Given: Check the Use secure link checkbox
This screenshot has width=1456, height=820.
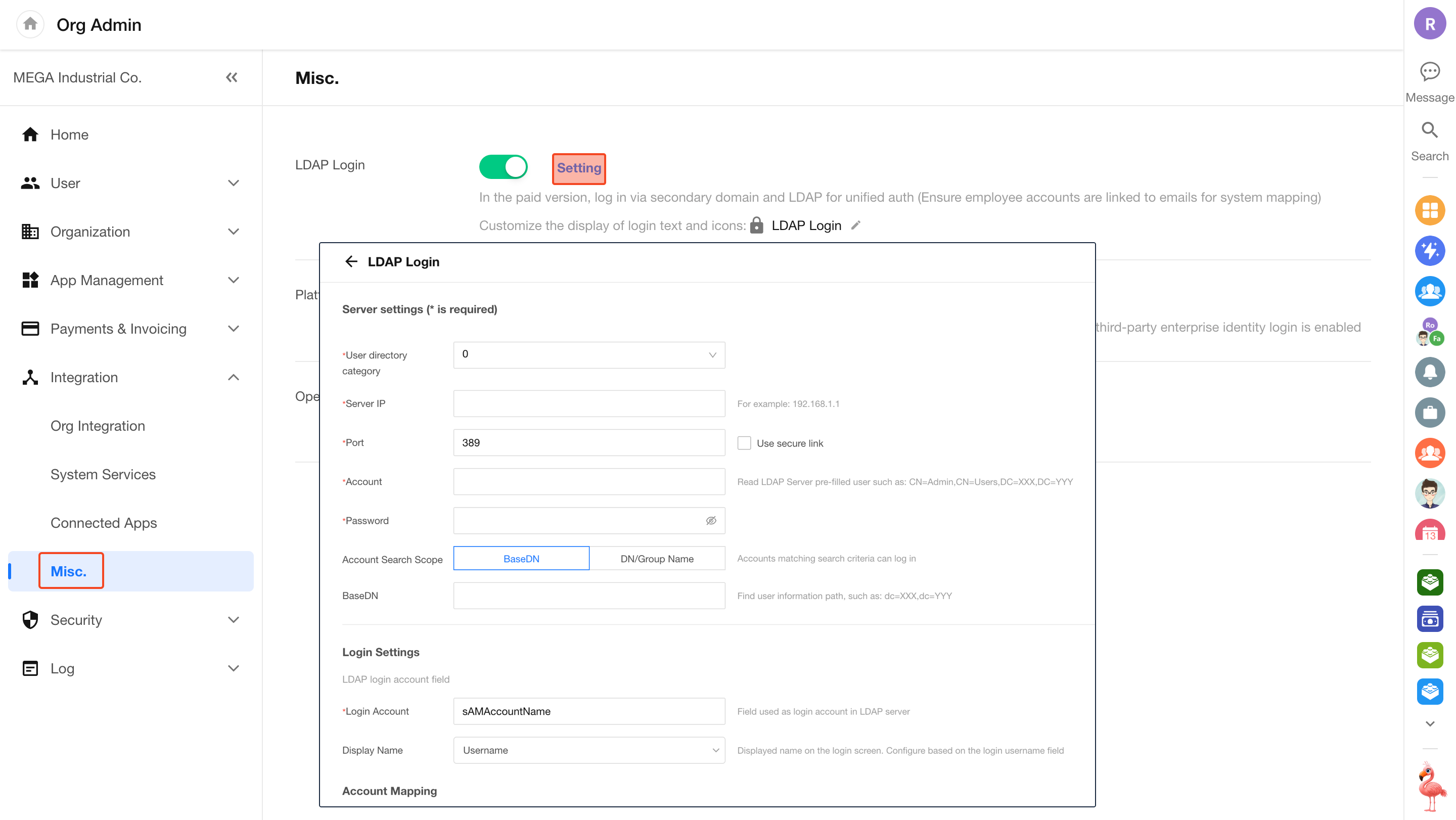Looking at the screenshot, I should pyautogui.click(x=744, y=443).
